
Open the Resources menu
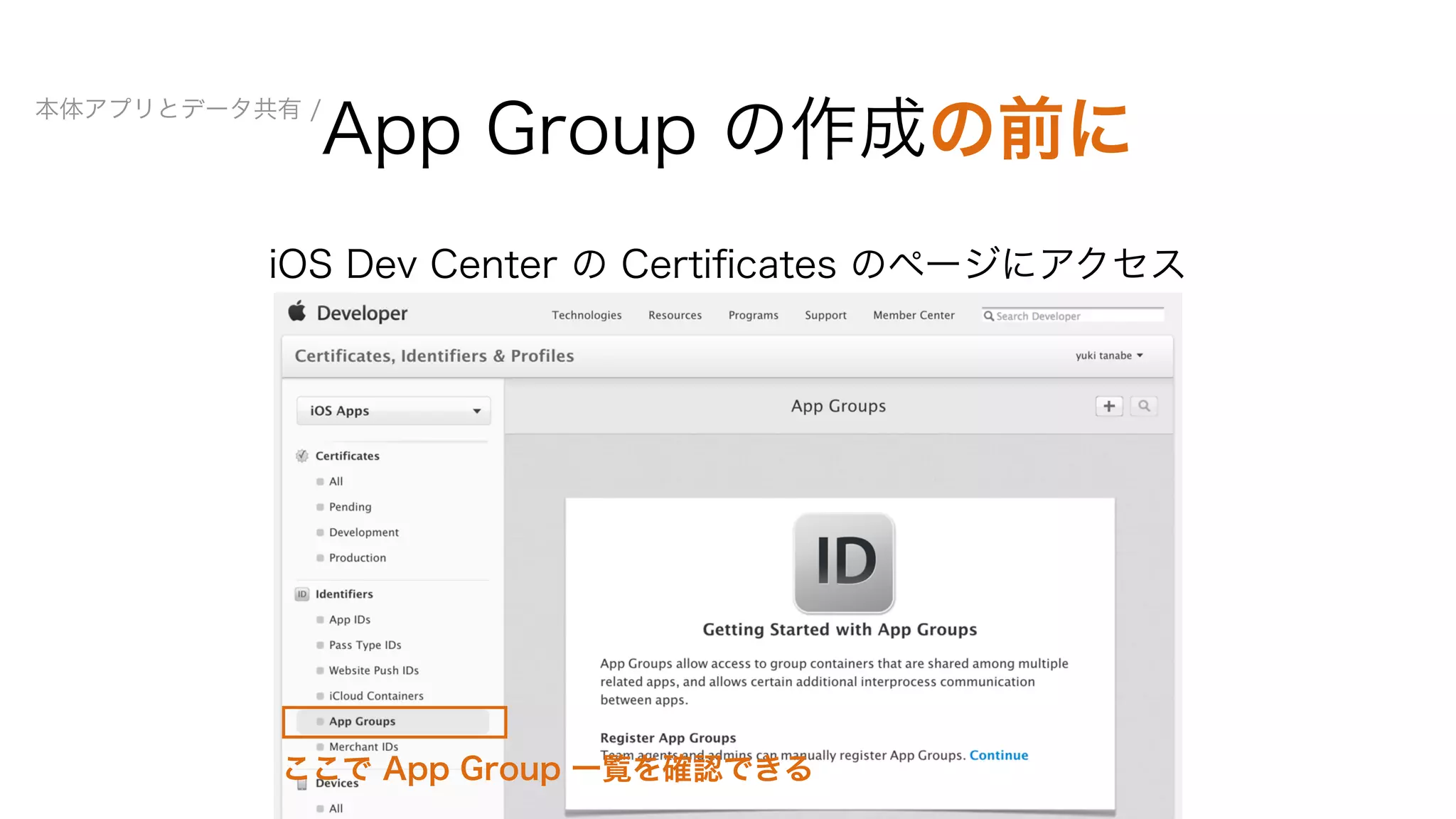pos(675,315)
